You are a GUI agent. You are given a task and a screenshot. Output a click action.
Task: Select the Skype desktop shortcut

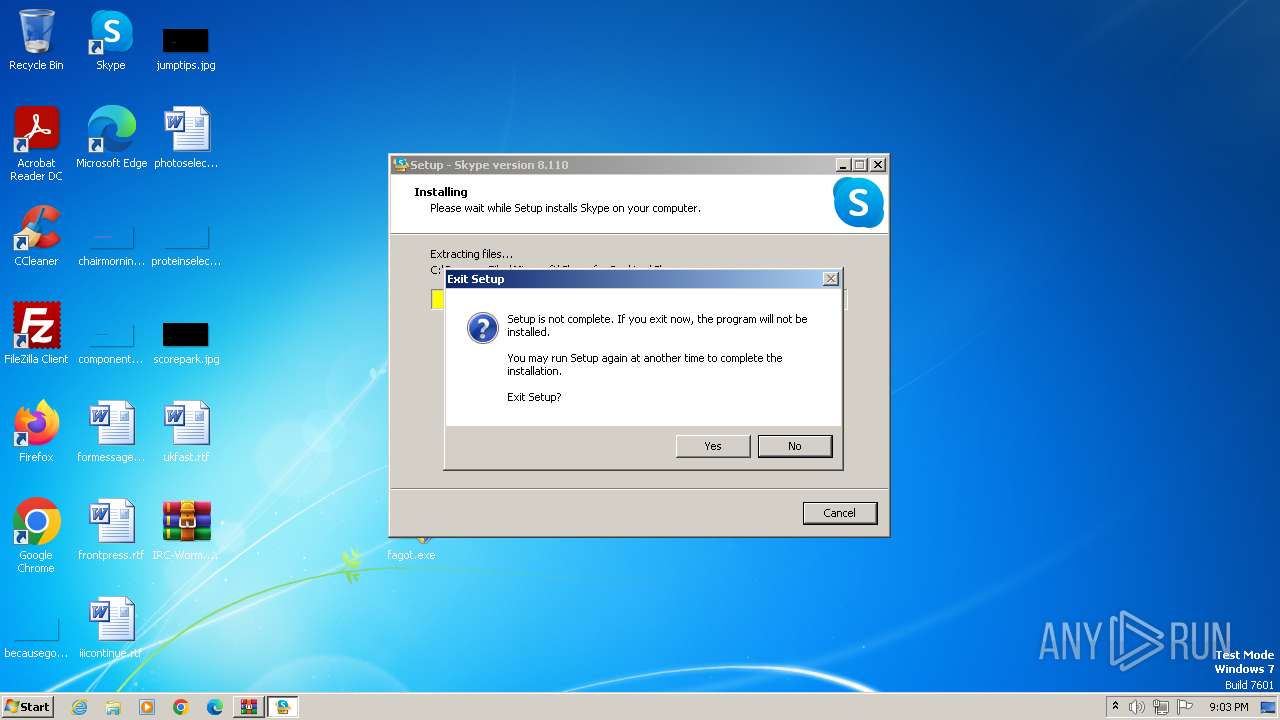(111, 40)
